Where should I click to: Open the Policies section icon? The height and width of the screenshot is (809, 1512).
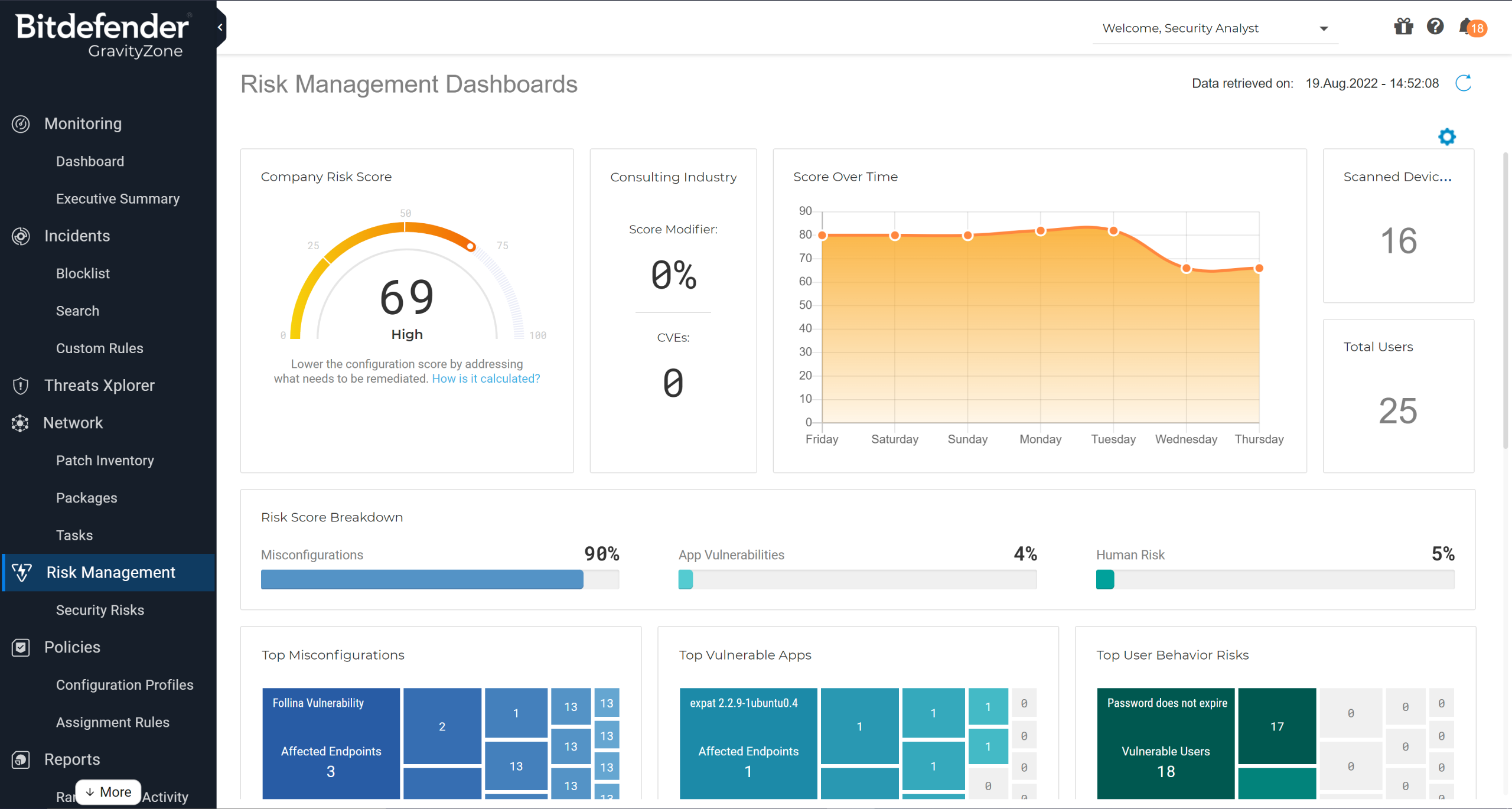tap(21, 647)
